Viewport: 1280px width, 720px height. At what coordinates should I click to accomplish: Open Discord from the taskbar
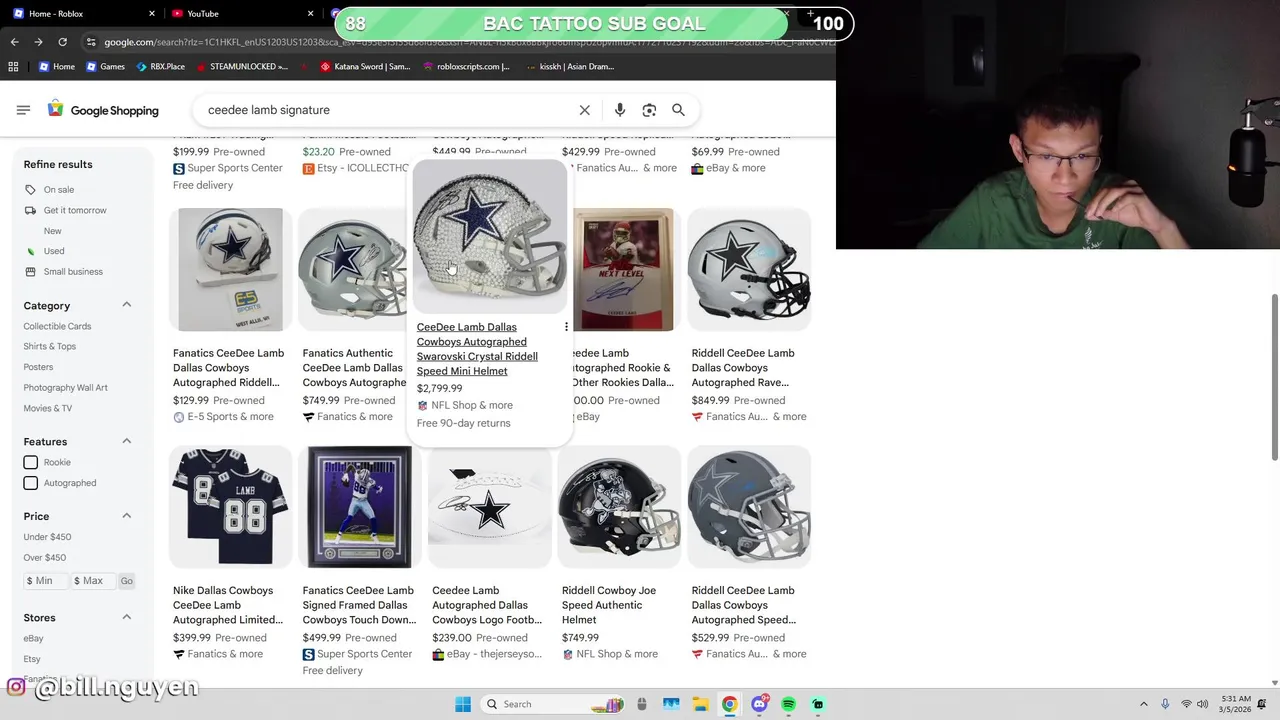759,704
